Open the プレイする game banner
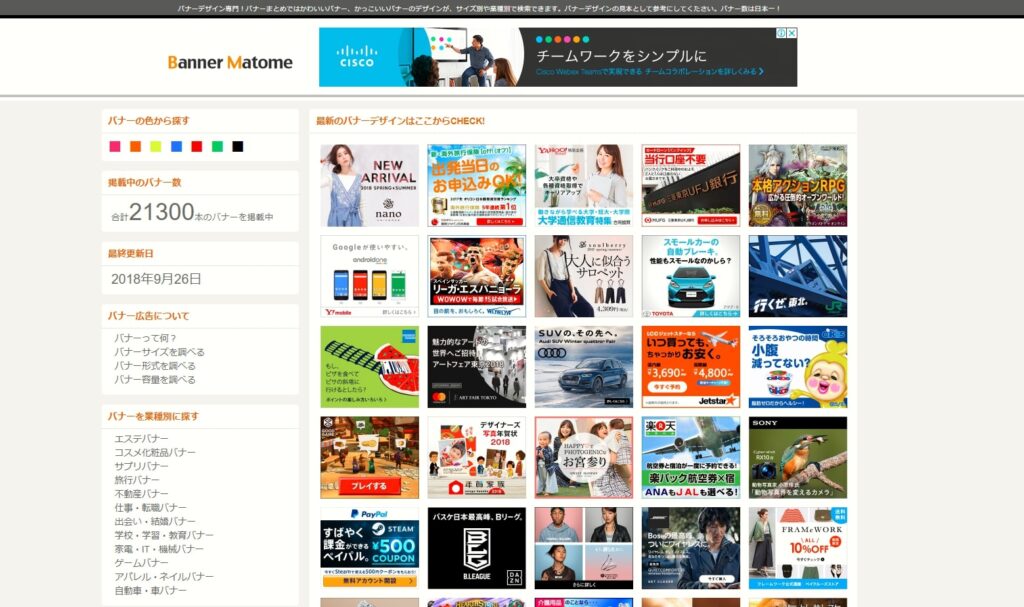1024x607 pixels. coord(370,457)
